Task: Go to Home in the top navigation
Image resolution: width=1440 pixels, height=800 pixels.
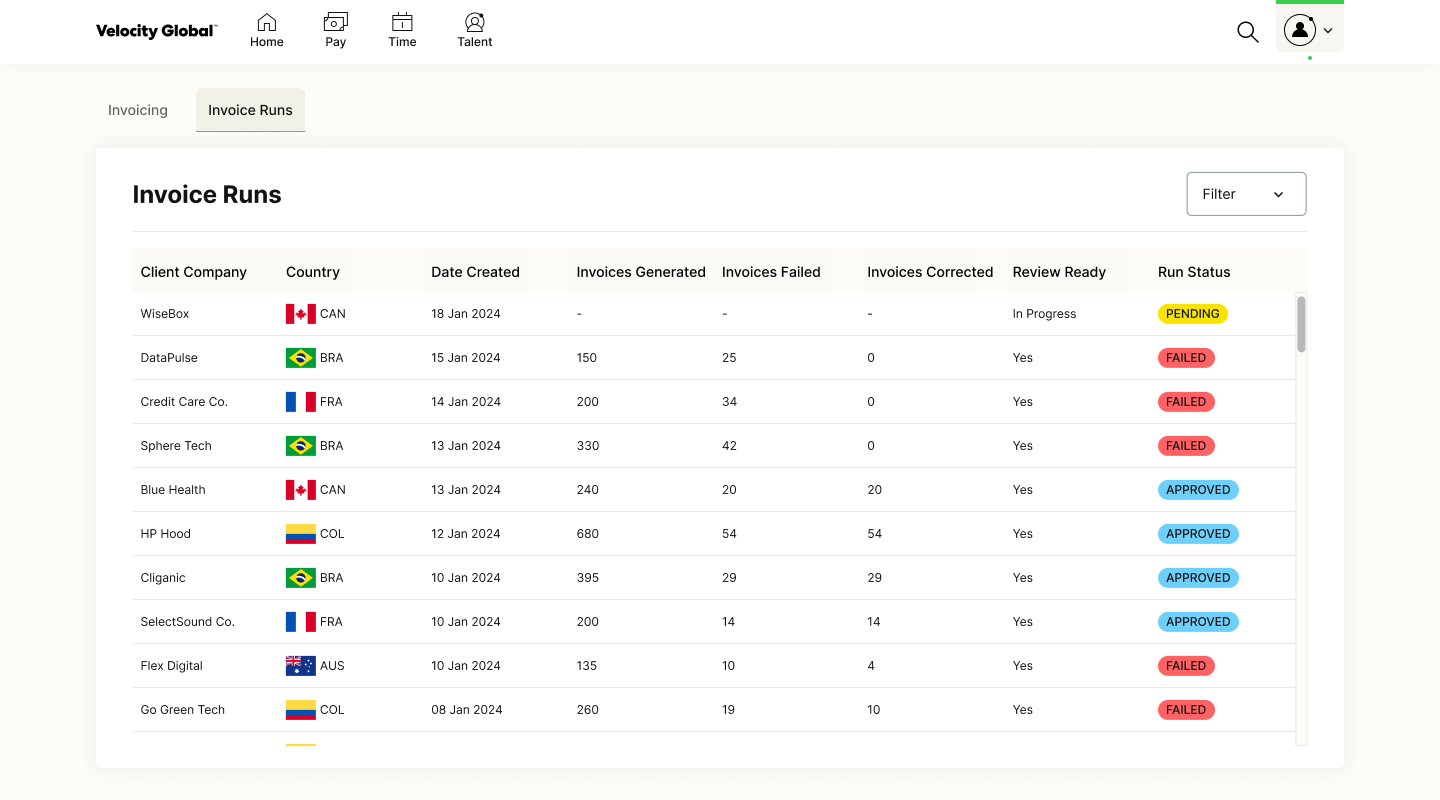Action: pyautogui.click(x=267, y=30)
